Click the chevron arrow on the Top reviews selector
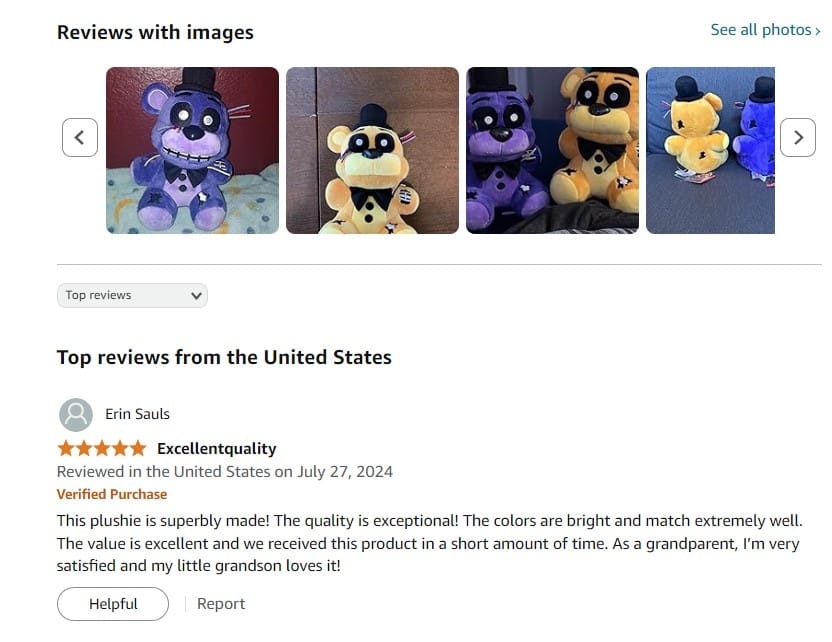The width and height of the screenshot is (832, 642). pos(196,296)
